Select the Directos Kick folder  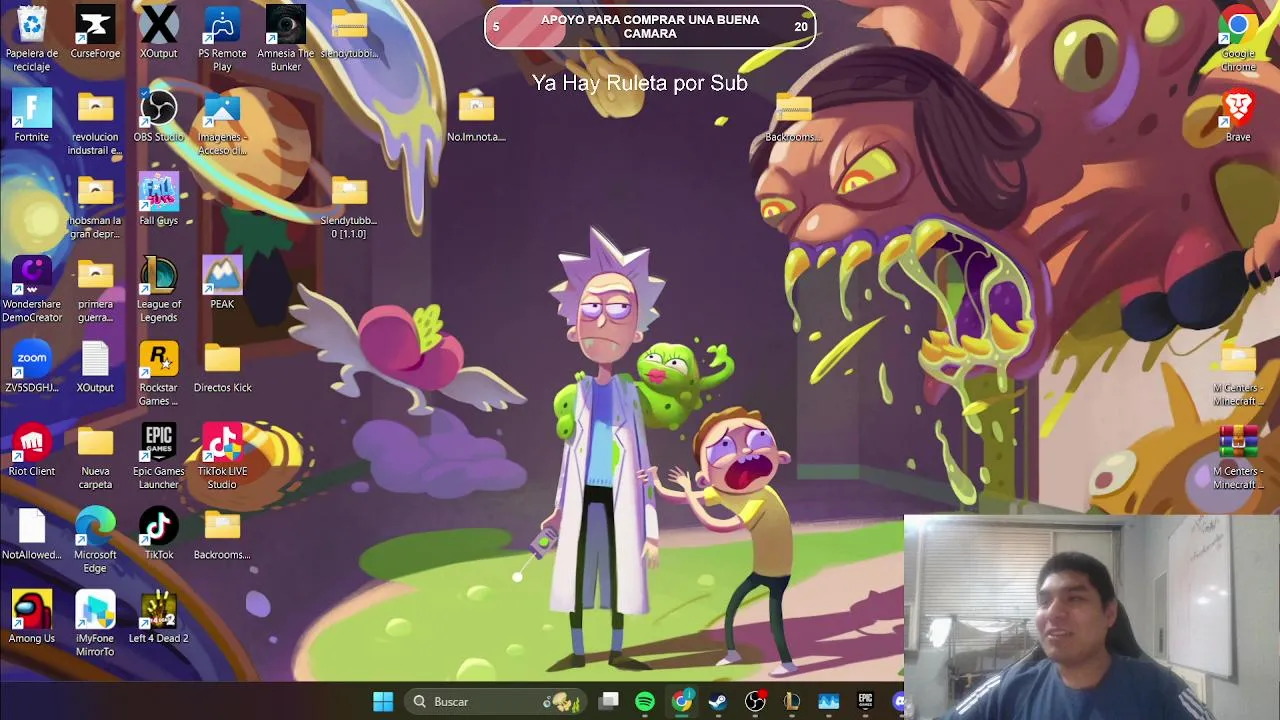[222, 367]
